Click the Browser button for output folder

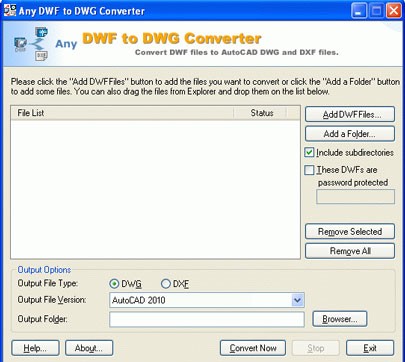[x=340, y=319]
